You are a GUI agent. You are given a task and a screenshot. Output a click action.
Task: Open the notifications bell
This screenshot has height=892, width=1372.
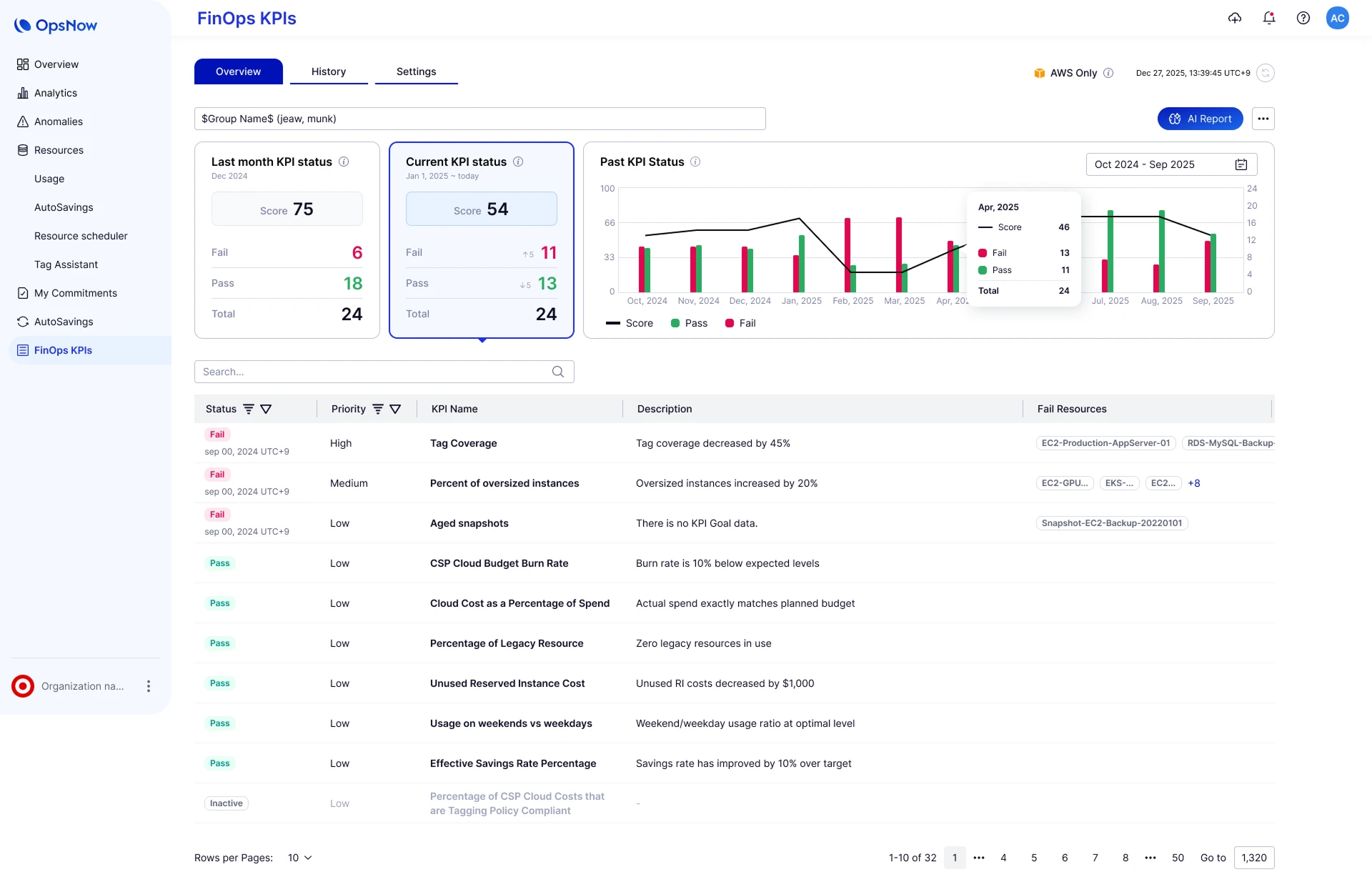pyautogui.click(x=1269, y=19)
